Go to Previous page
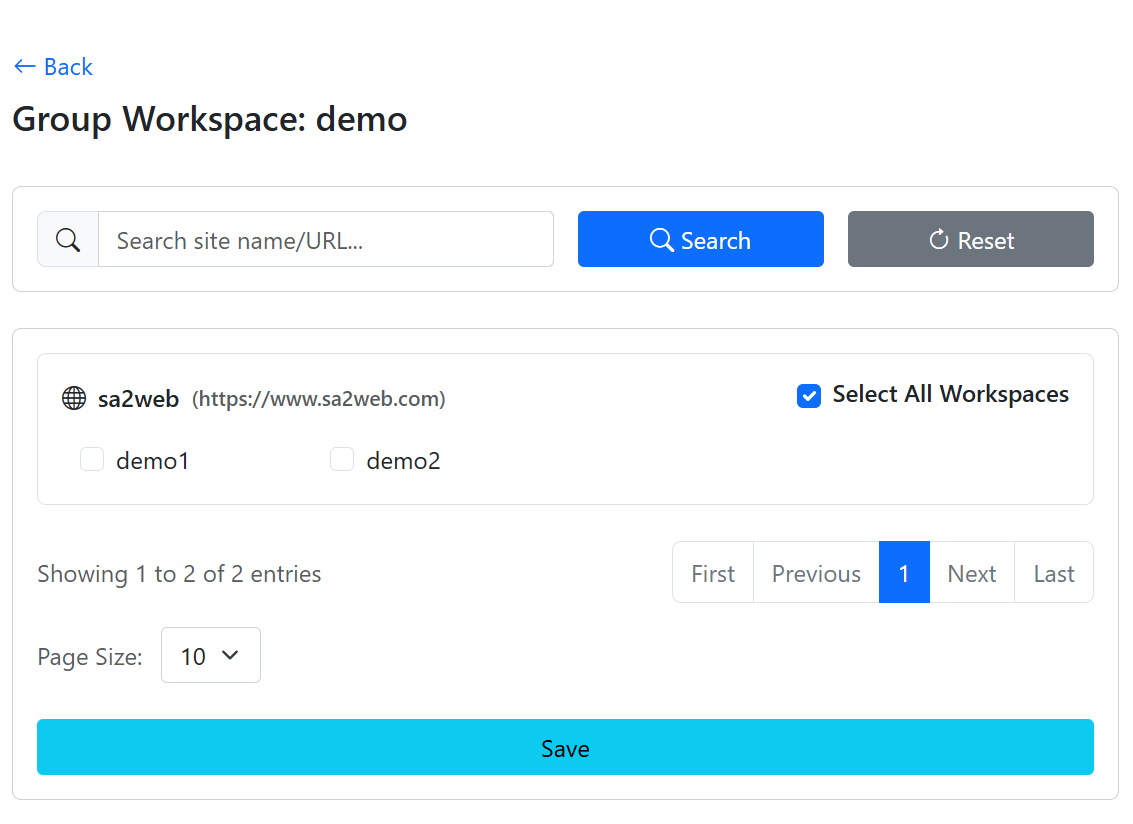Screen dimensions: 1133x824 coord(816,572)
